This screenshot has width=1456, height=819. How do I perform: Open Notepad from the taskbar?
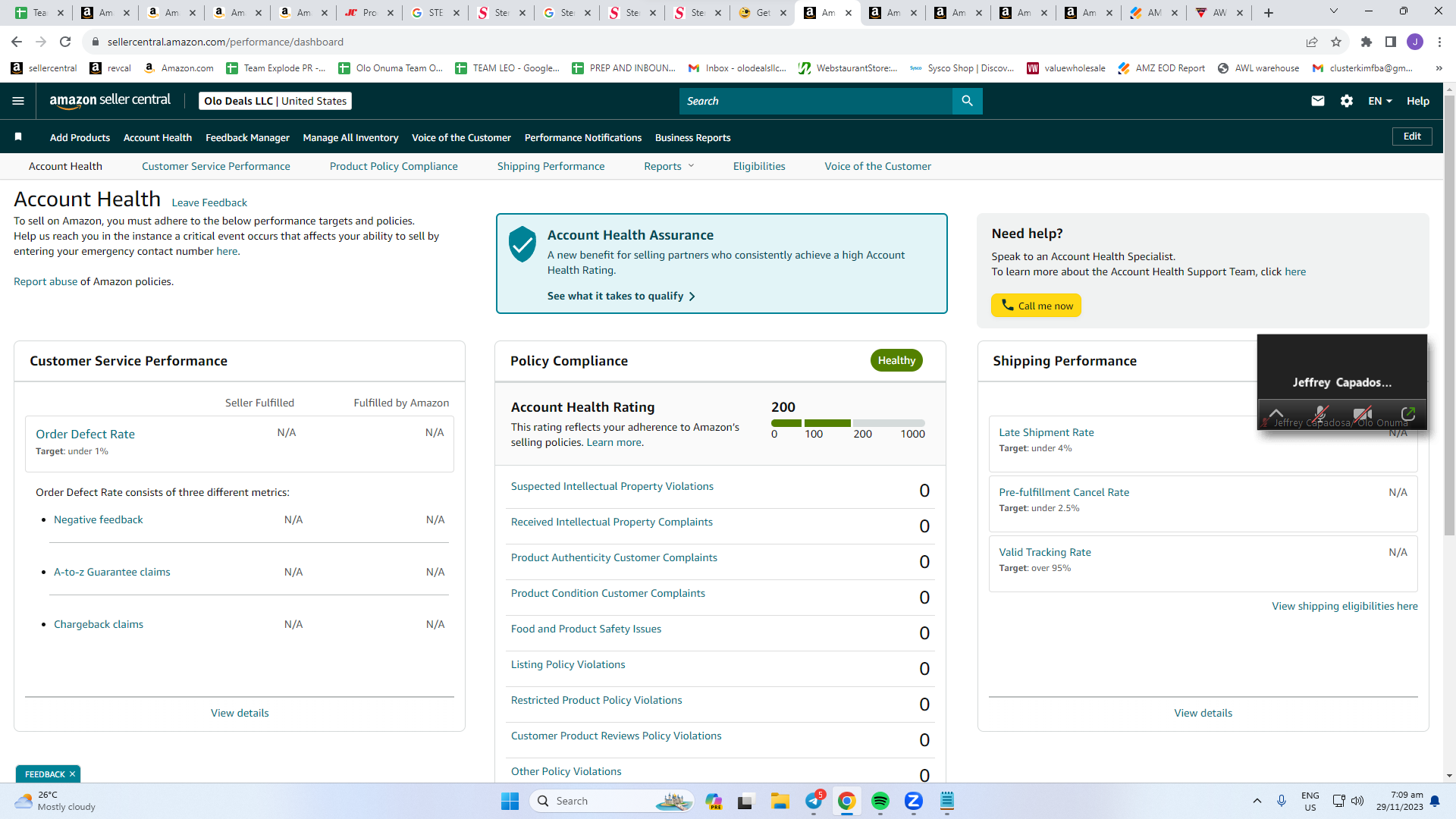tap(947, 801)
